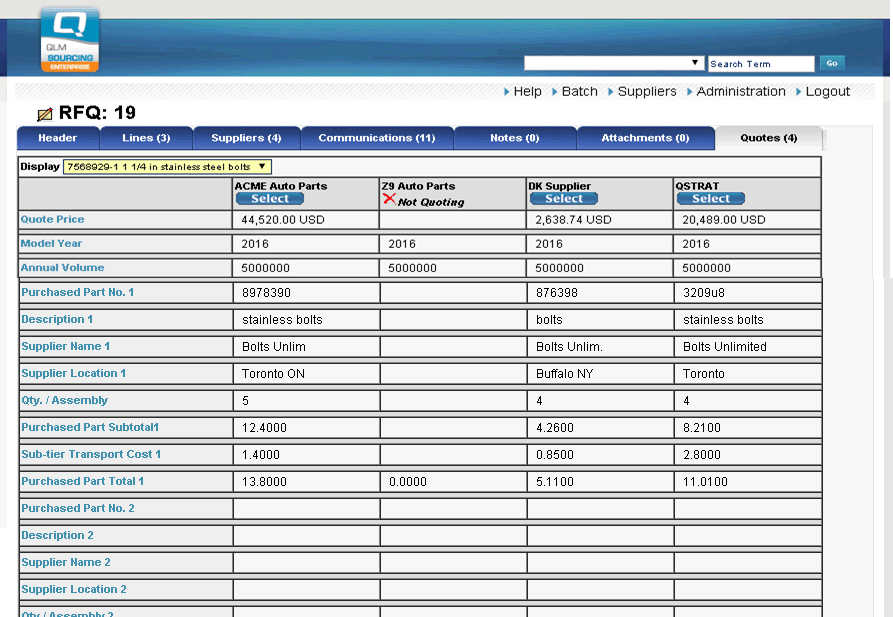Click the 0.0000 Z9 part total
893x617 pixels.
point(408,482)
